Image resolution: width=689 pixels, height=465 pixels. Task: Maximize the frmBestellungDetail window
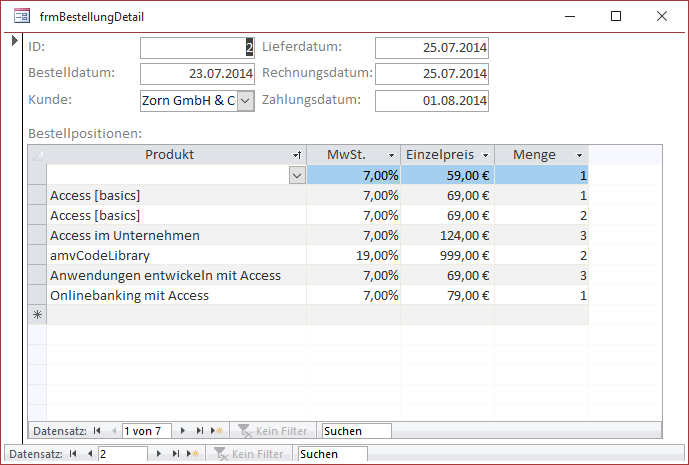coord(616,16)
